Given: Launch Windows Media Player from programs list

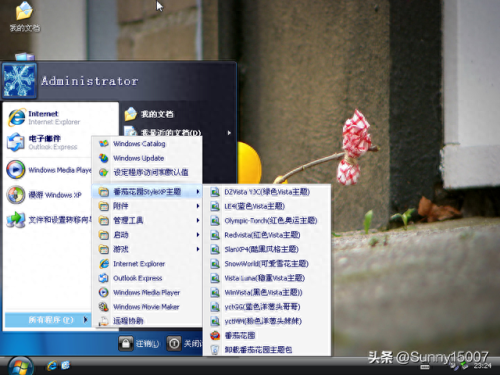Looking at the screenshot, I should [147, 292].
